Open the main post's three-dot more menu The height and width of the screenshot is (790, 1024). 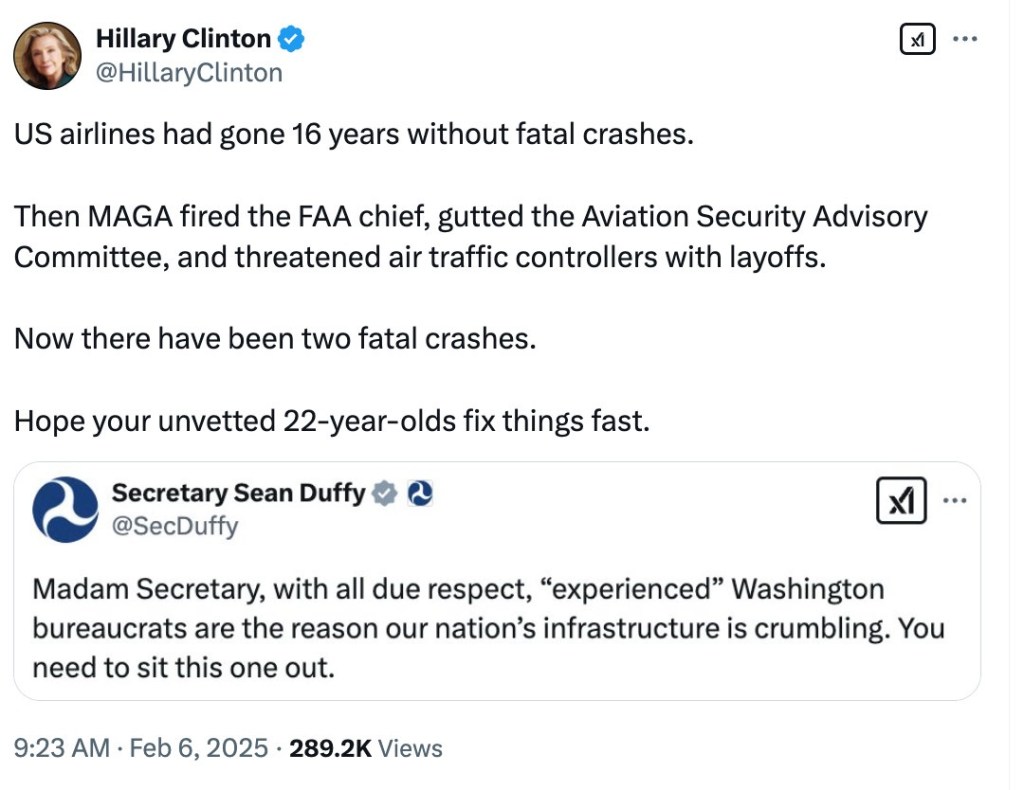tap(964, 39)
